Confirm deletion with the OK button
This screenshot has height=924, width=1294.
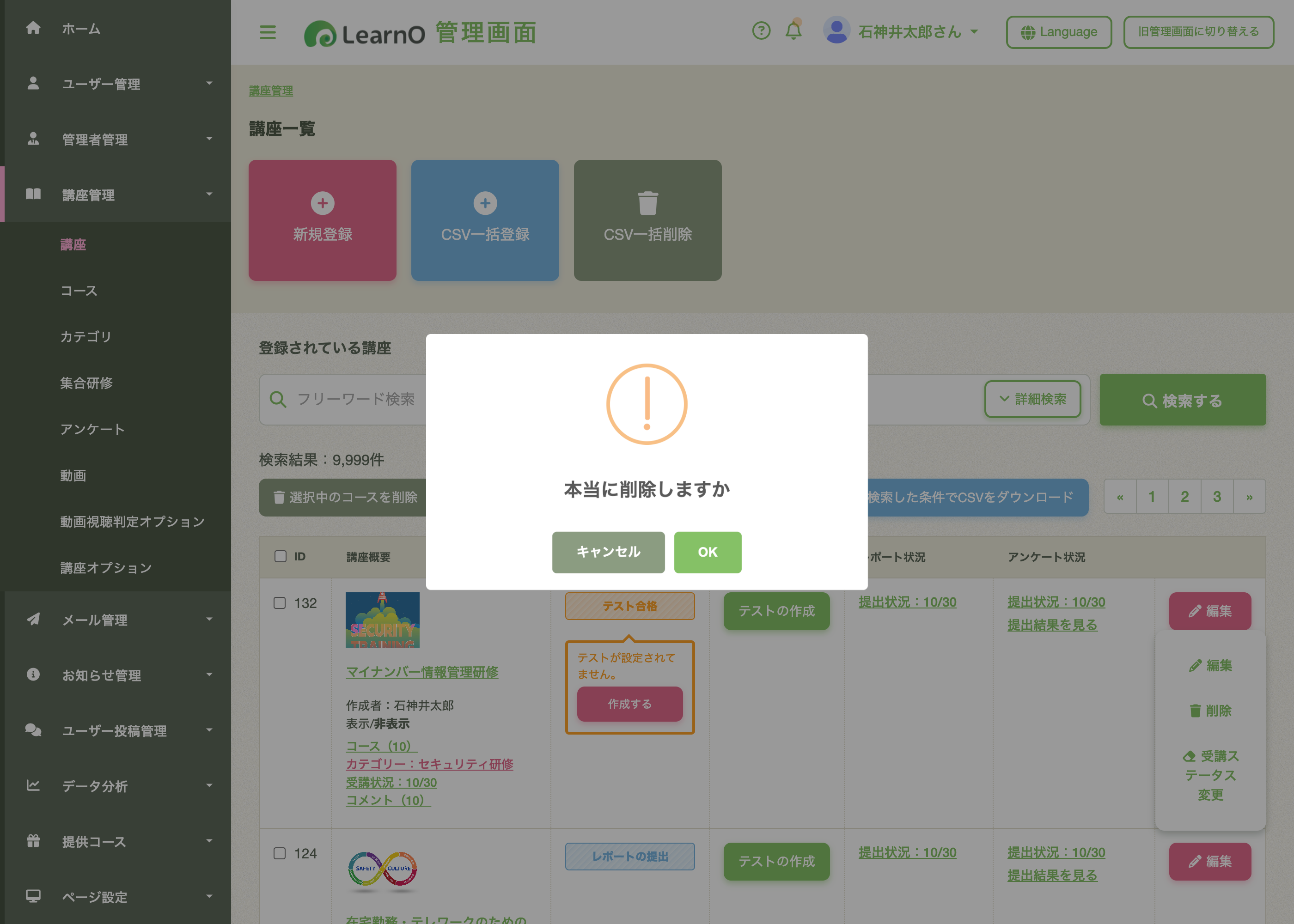click(708, 553)
